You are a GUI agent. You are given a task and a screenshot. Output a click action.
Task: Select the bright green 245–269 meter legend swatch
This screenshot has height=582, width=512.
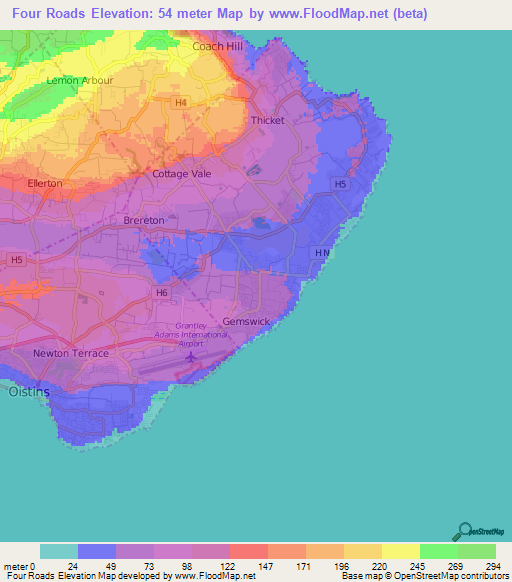click(x=439, y=551)
